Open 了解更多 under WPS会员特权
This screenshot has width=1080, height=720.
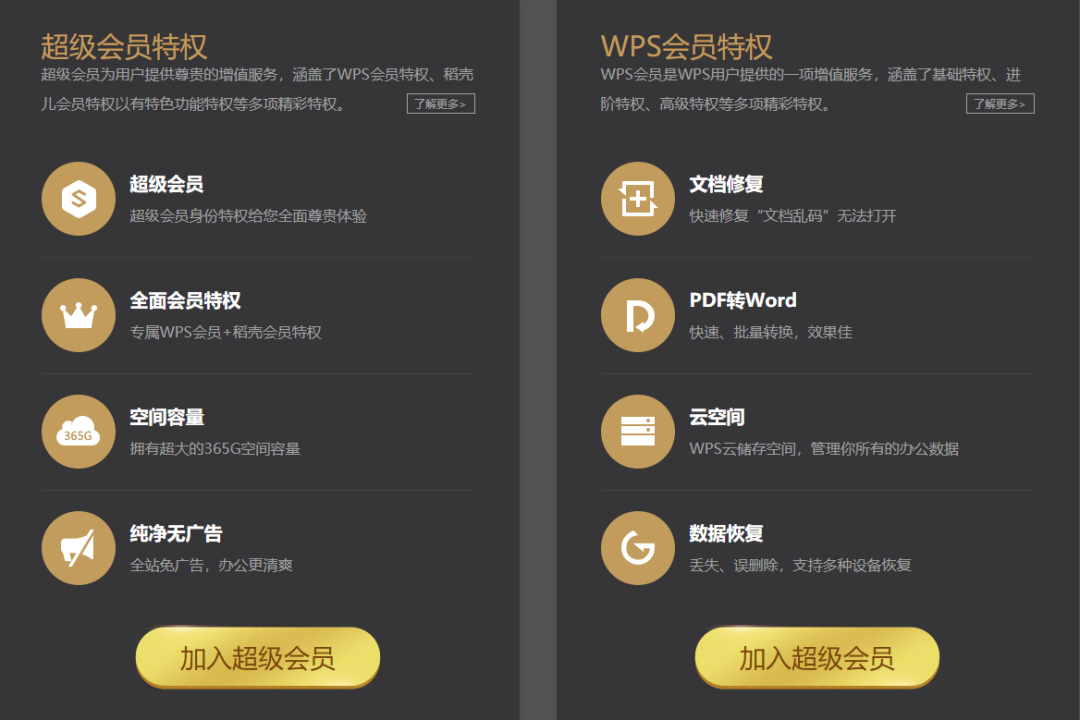pos(1000,103)
